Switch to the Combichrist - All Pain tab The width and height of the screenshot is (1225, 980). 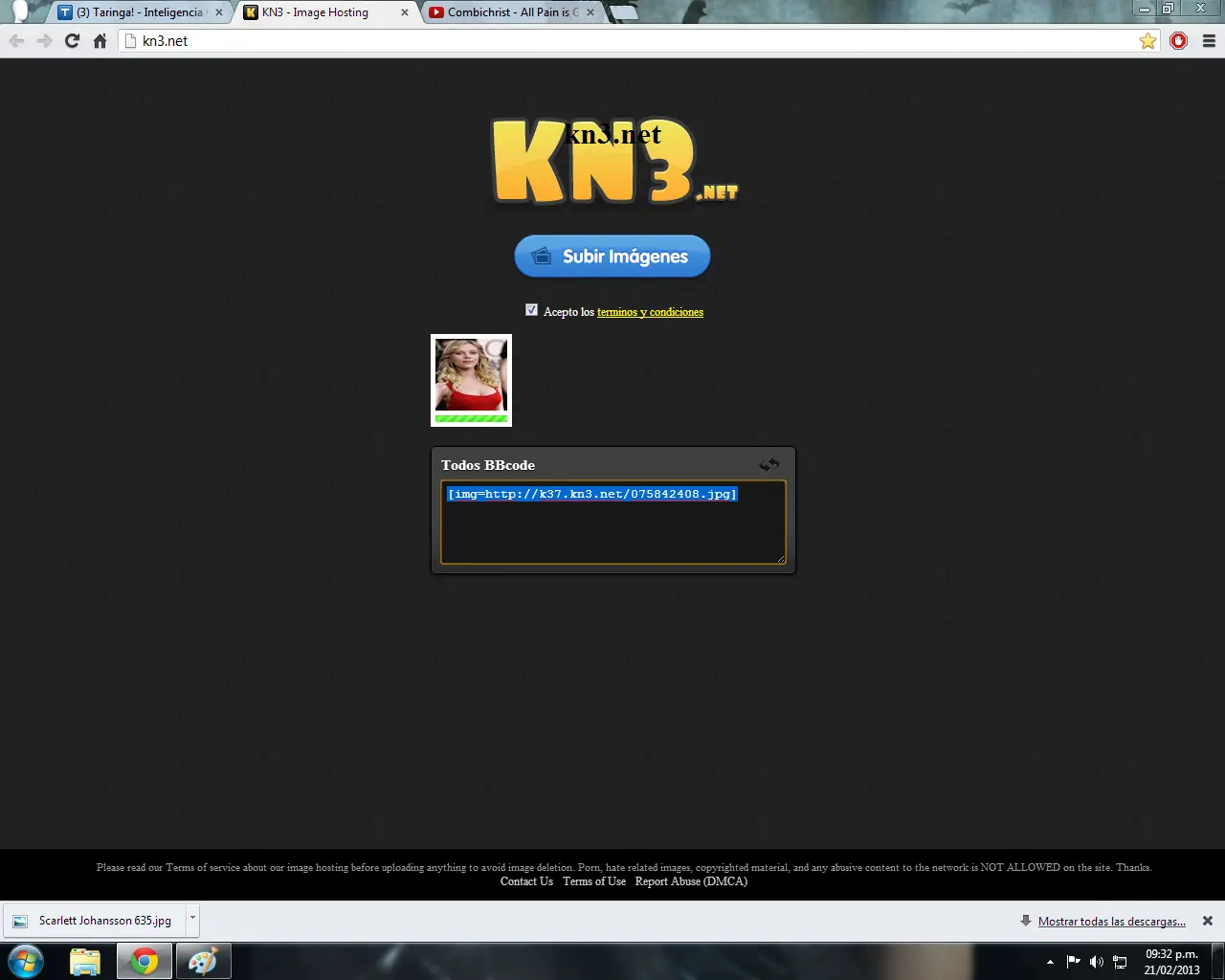(x=511, y=12)
